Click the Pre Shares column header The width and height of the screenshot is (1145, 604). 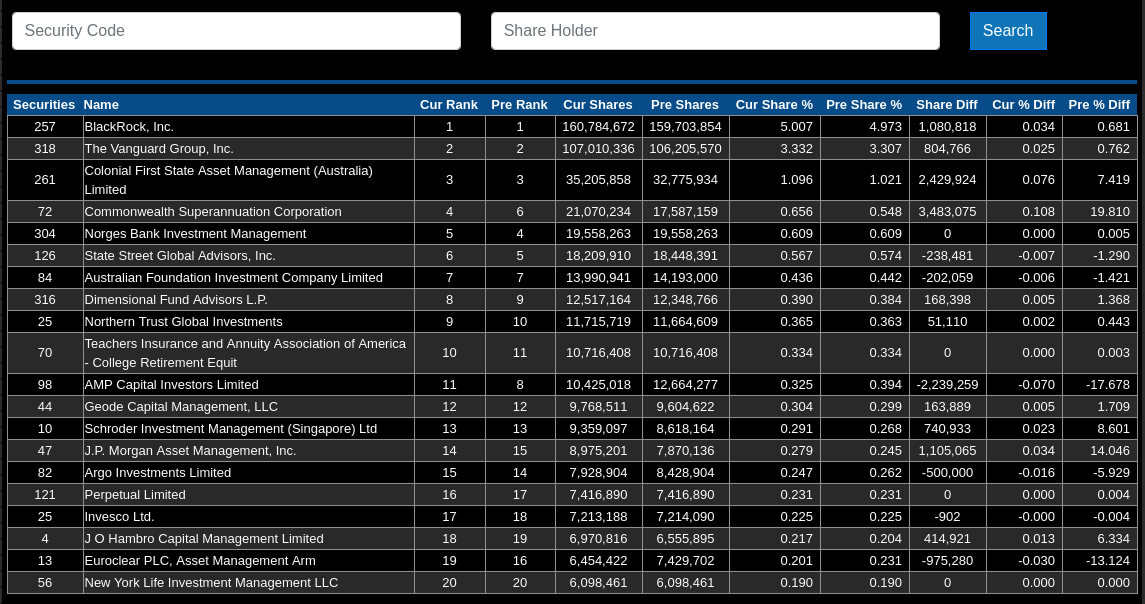tap(684, 105)
